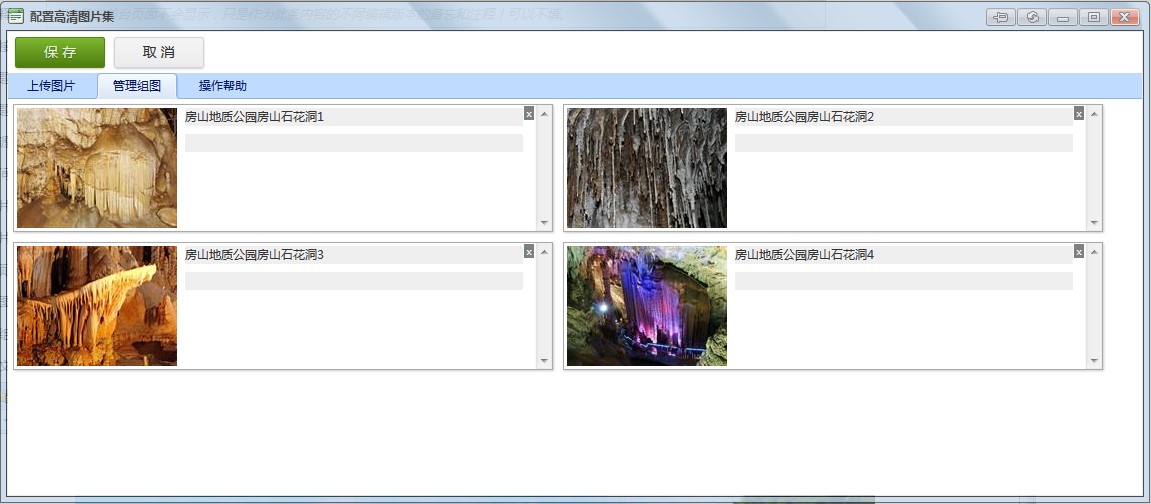Switch to the 上传图片 tab
Image resolution: width=1151 pixels, height=504 pixels.
coord(50,86)
